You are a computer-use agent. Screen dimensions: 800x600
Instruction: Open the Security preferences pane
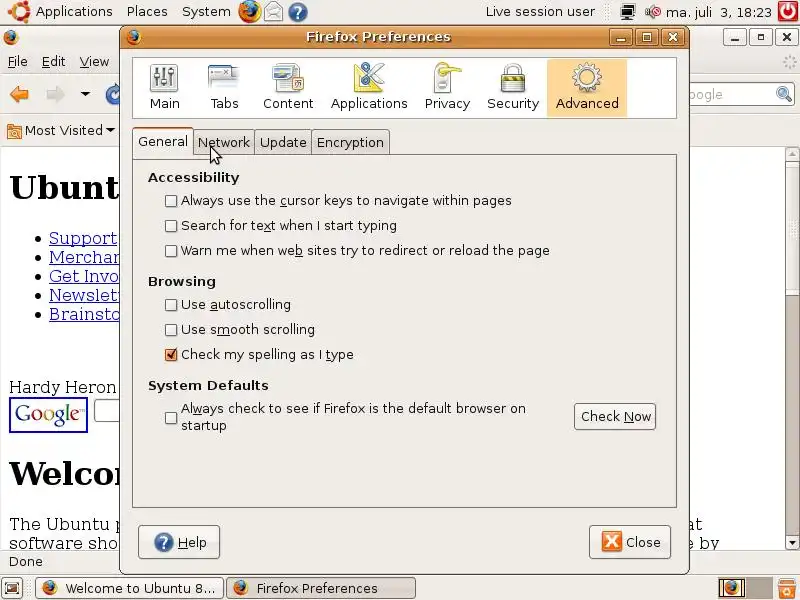513,88
